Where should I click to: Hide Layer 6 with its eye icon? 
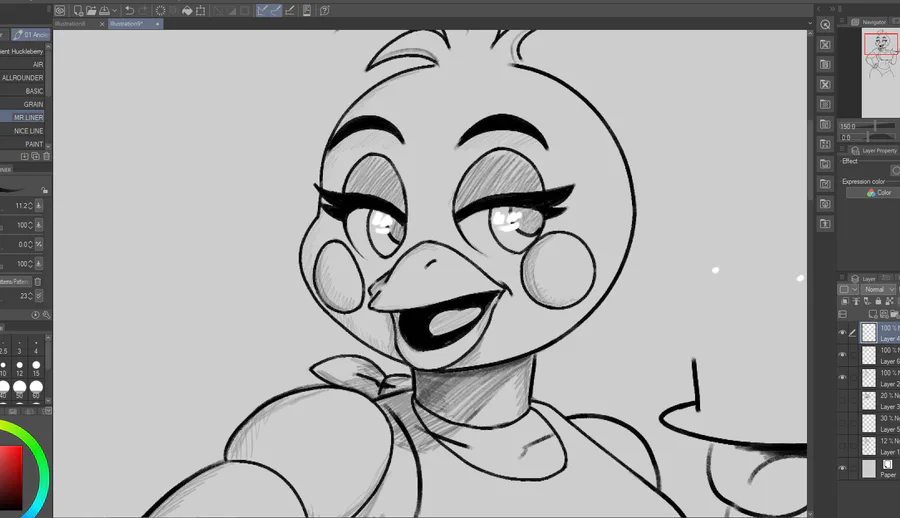(843, 355)
